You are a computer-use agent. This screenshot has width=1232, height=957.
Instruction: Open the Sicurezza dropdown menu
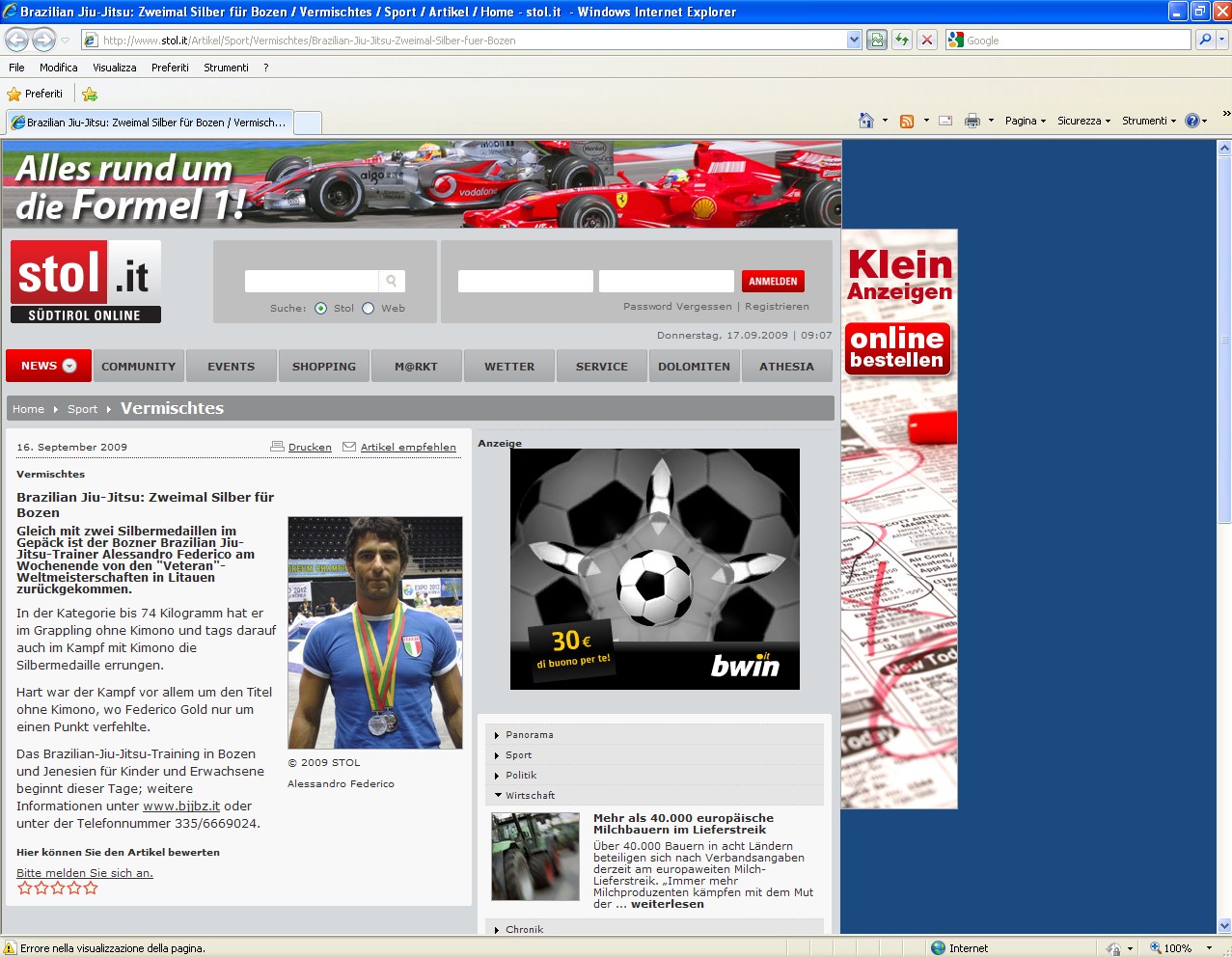coord(1082,121)
